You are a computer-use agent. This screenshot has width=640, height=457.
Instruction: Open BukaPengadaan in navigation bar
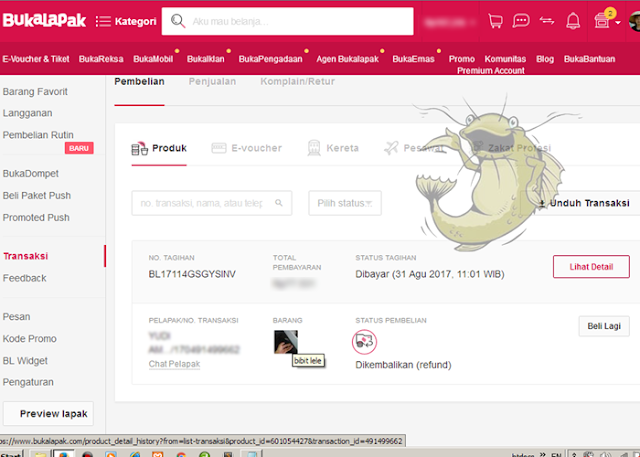[x=271, y=59]
